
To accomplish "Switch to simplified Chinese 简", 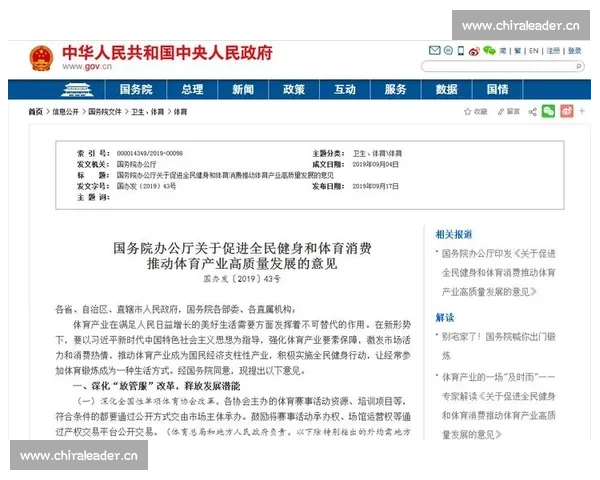I will coord(503,51).
